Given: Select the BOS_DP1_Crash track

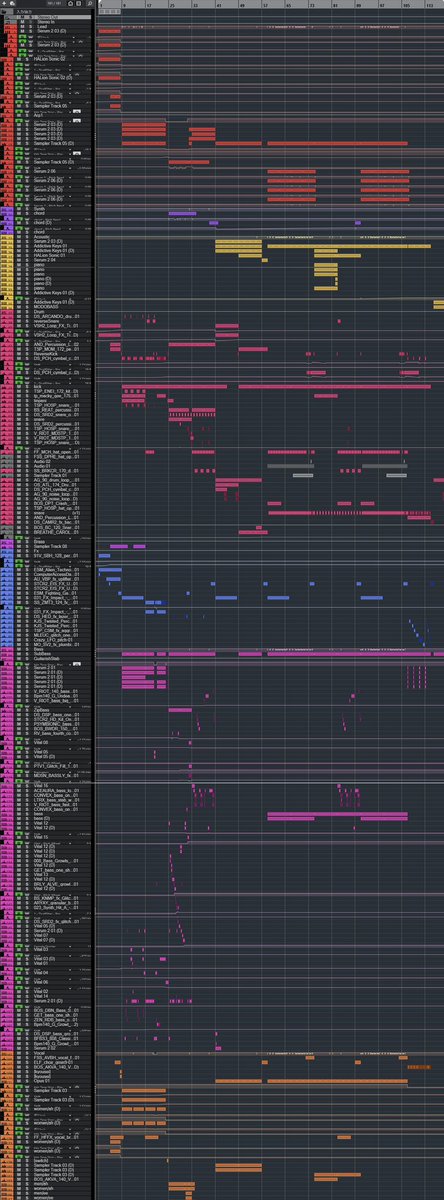Looking at the screenshot, I should (56, 503).
